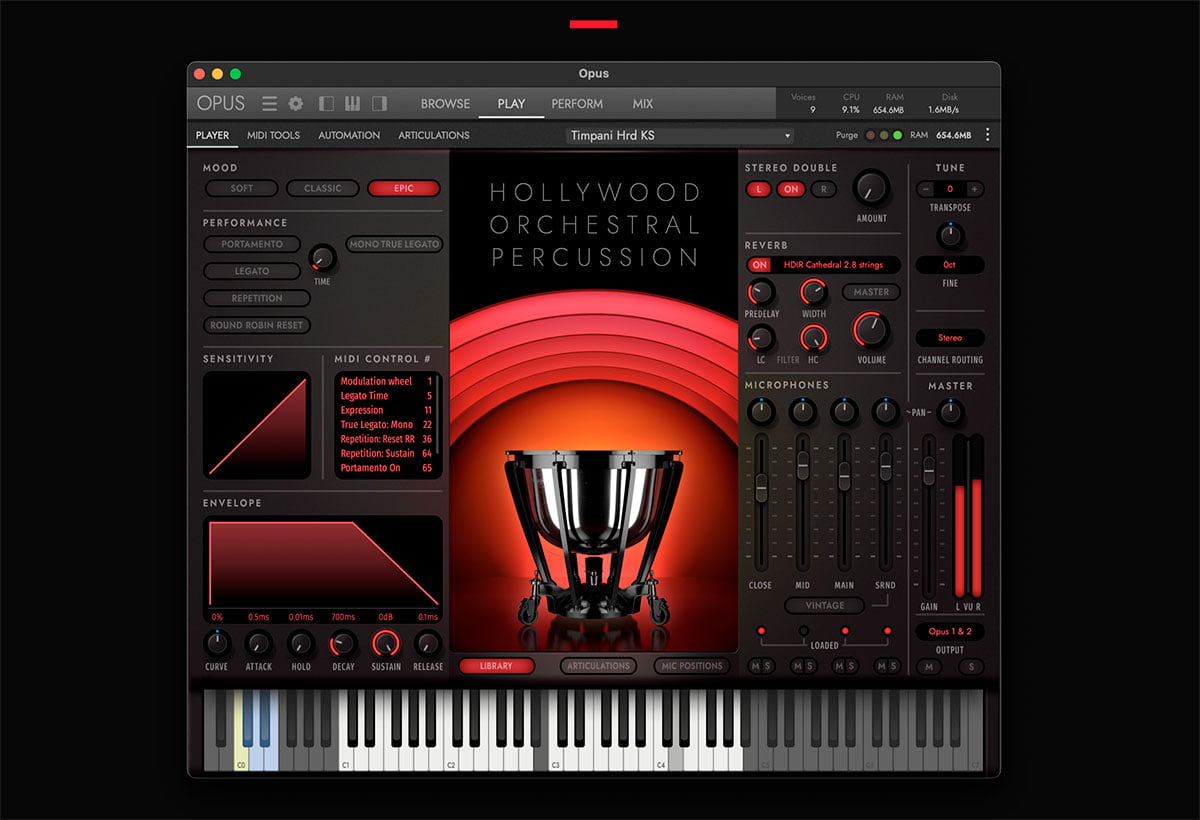Adjust the envelope Decay knob
The width and height of the screenshot is (1200, 820).
[x=343, y=643]
